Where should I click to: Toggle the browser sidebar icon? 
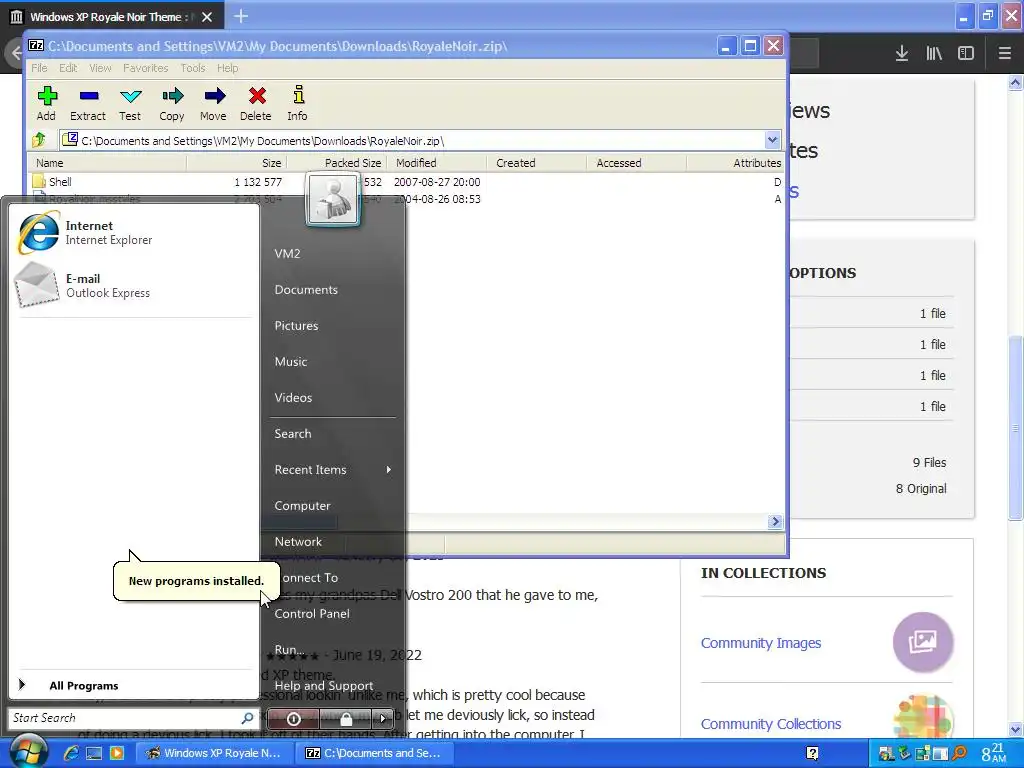click(966, 54)
